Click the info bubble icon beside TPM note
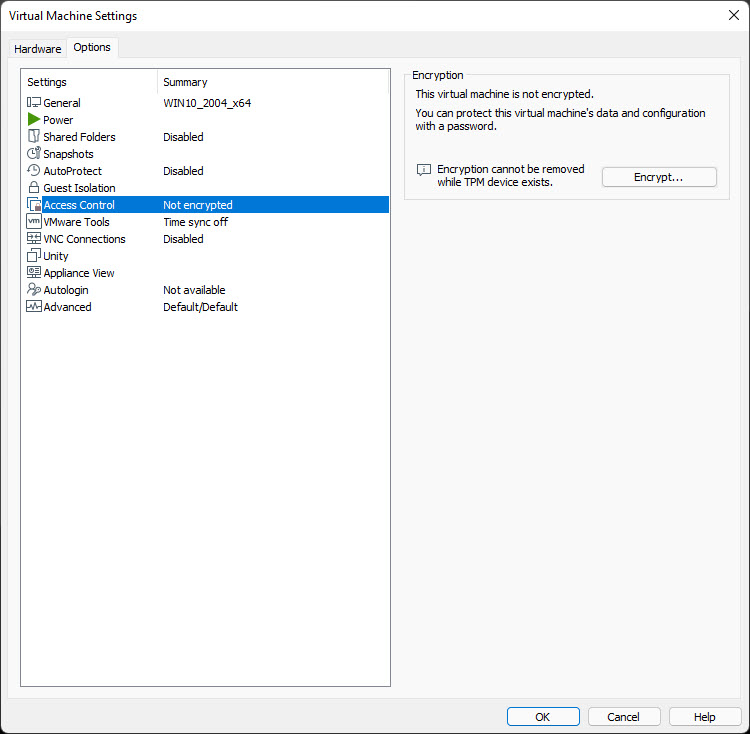This screenshot has width=750, height=734. point(424,170)
